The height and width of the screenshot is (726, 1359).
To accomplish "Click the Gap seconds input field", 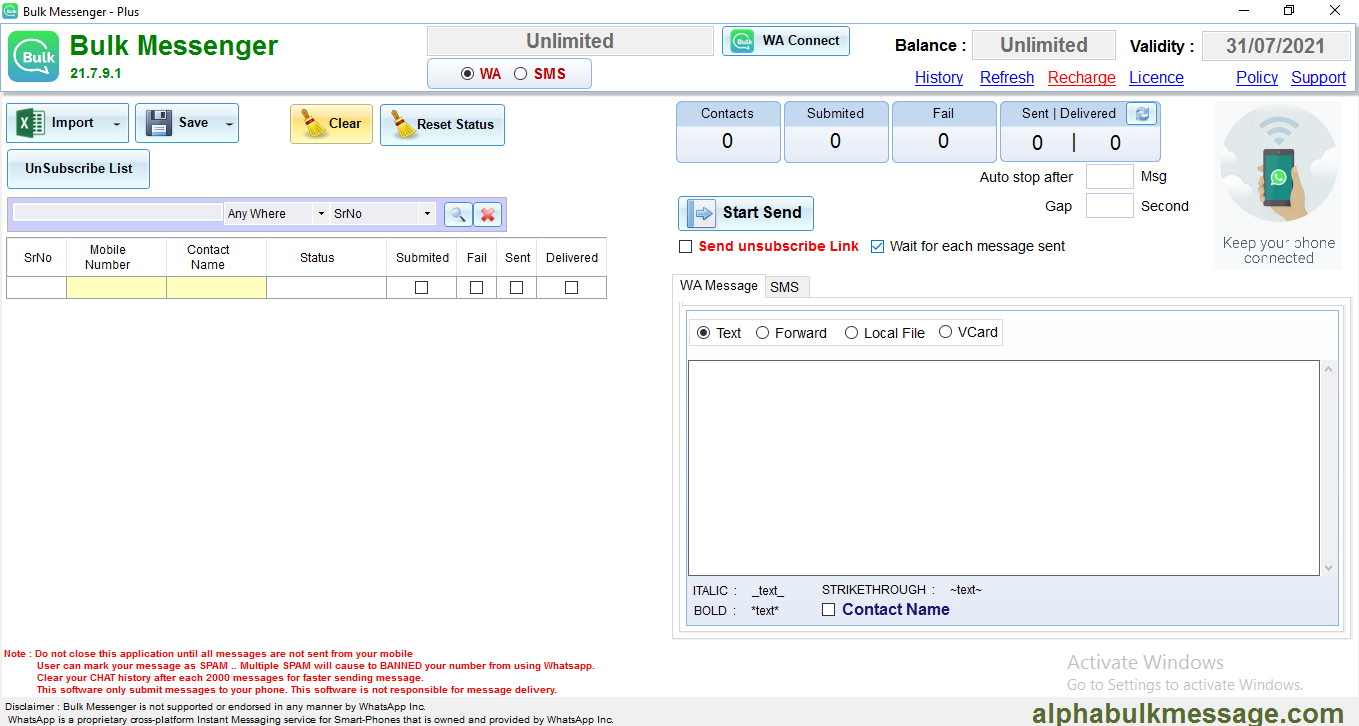I will [x=1109, y=206].
